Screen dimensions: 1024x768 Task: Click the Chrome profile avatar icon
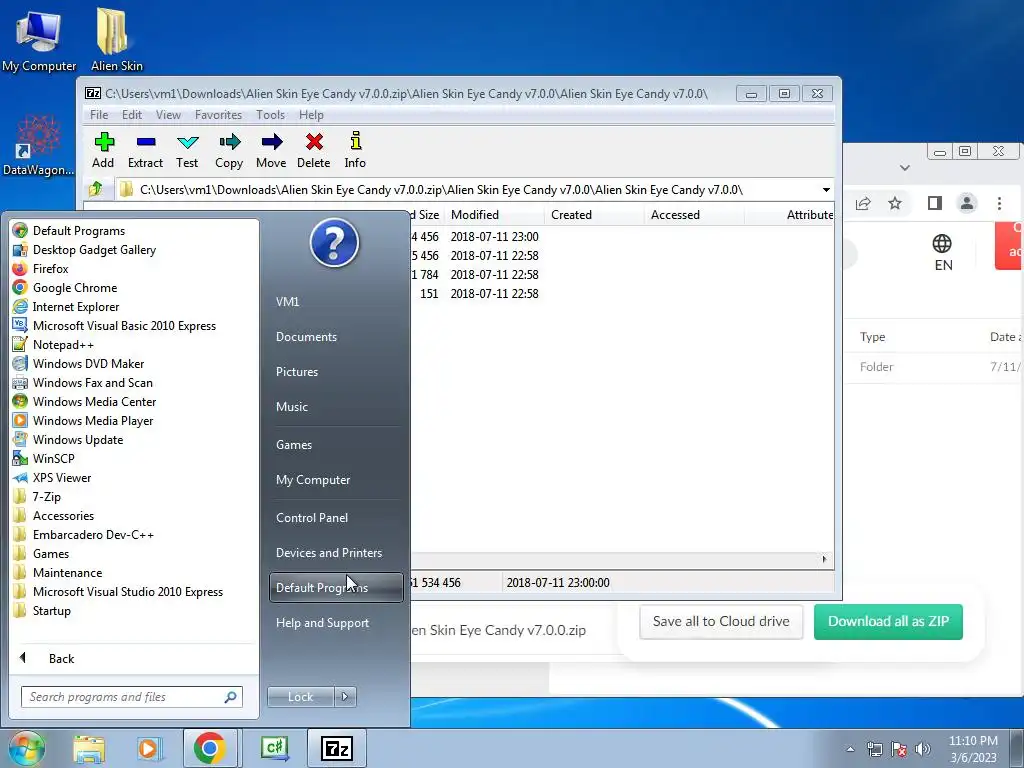tap(967, 203)
